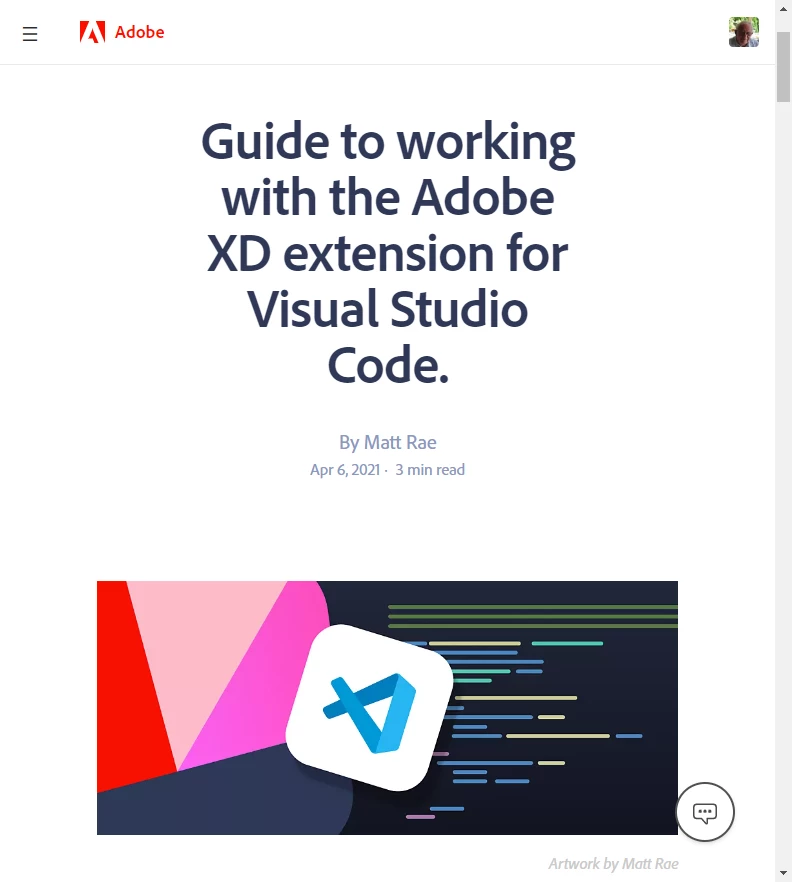Click the scrollbar up arrow

pyautogui.click(x=783, y=8)
